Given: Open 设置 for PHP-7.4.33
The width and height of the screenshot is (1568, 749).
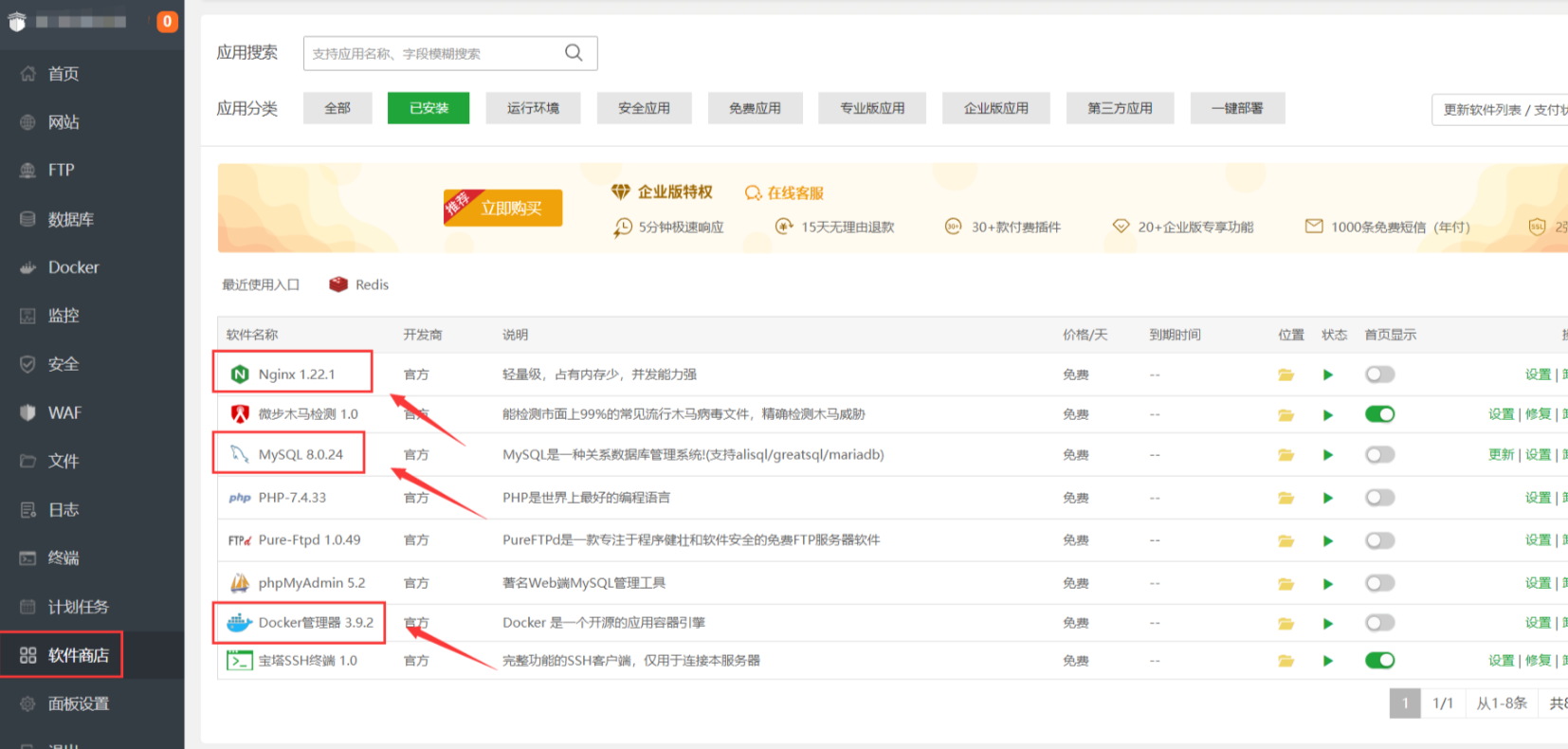Looking at the screenshot, I should (x=1538, y=498).
